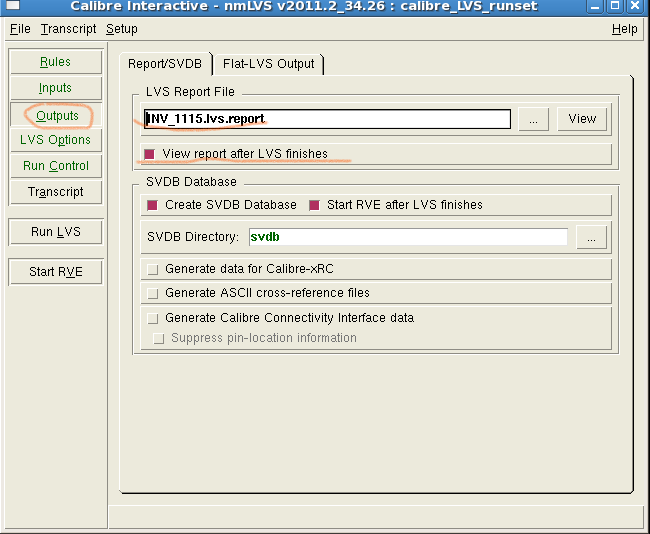
Task: Click Run LVS button
Action: coord(56,232)
